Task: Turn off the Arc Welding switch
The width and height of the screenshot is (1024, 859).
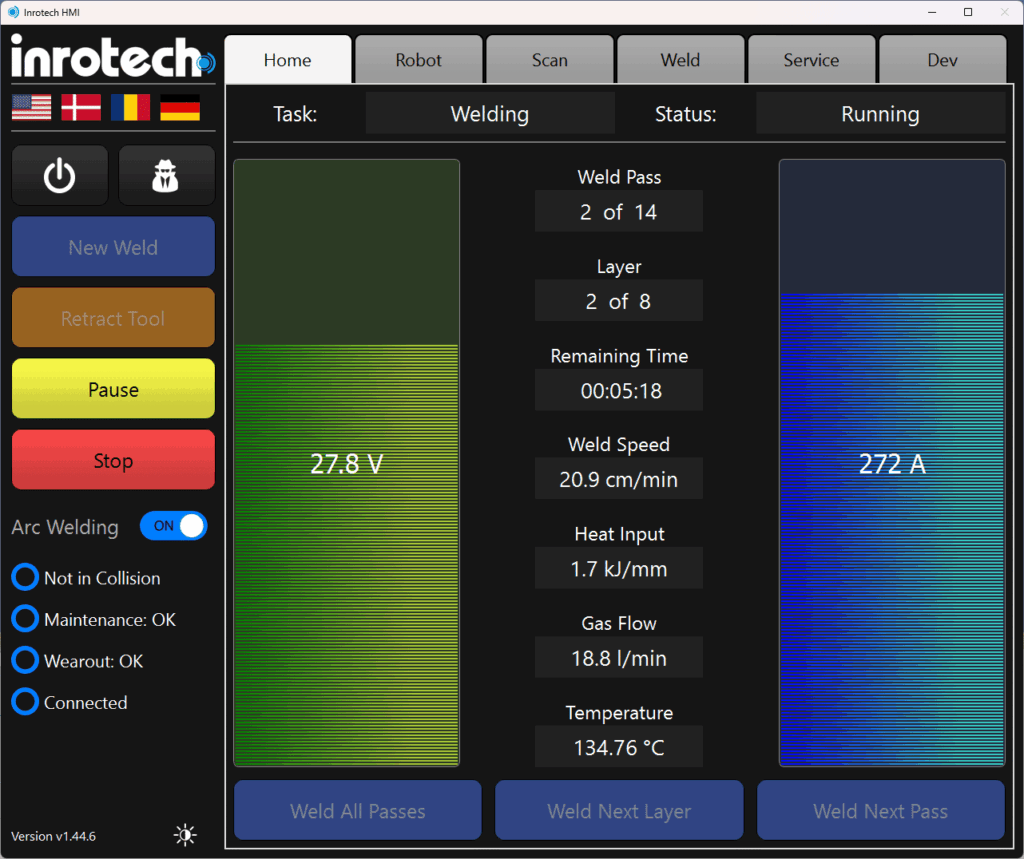Action: tap(174, 526)
